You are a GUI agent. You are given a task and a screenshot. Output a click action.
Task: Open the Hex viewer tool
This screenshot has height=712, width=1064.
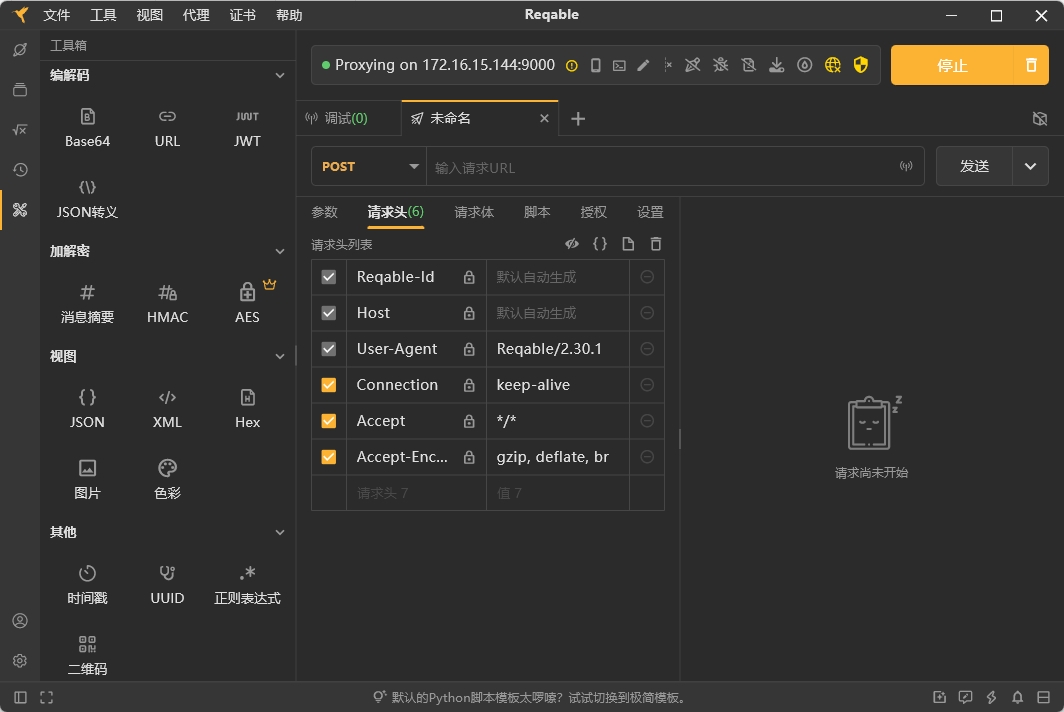coord(247,409)
